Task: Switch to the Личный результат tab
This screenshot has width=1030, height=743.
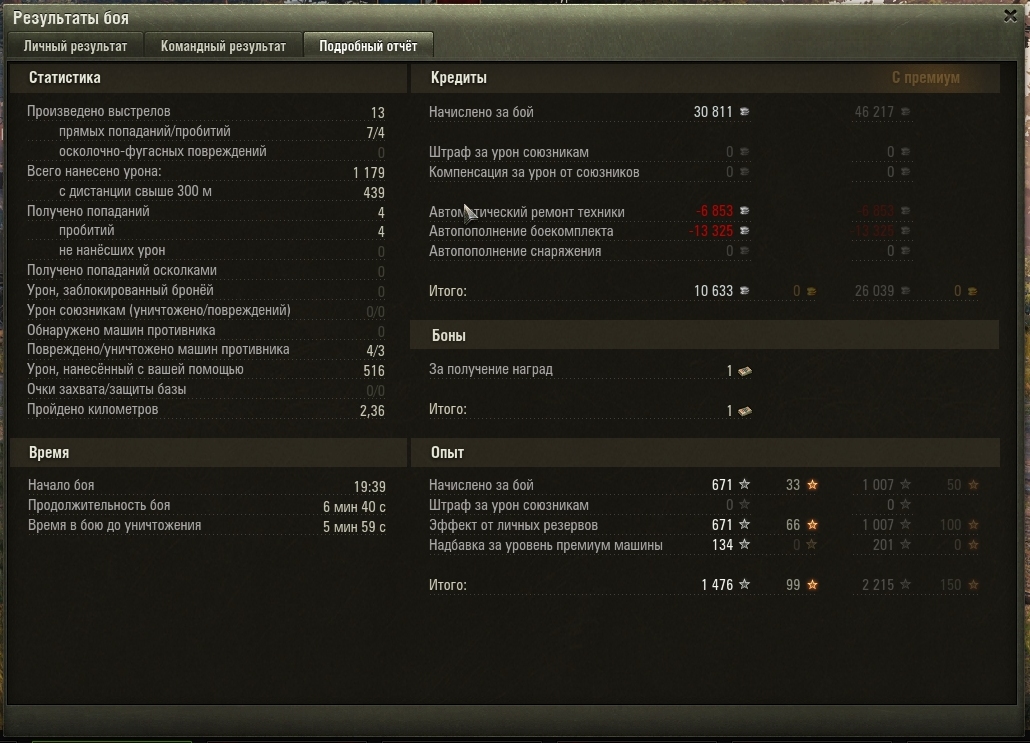Action: pyautogui.click(x=76, y=46)
